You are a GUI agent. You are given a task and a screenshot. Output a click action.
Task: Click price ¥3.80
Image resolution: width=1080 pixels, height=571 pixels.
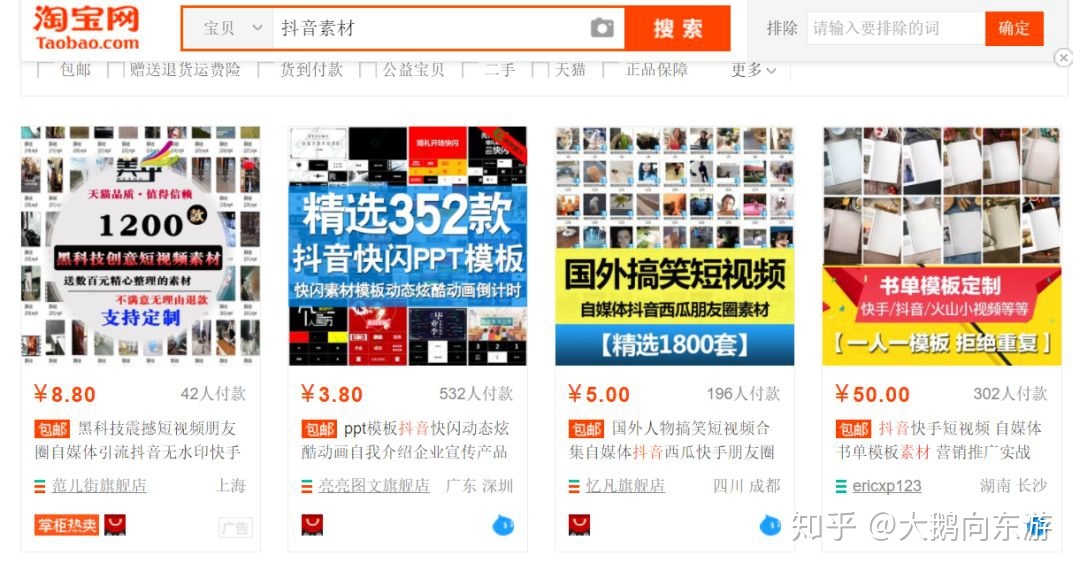coord(332,395)
